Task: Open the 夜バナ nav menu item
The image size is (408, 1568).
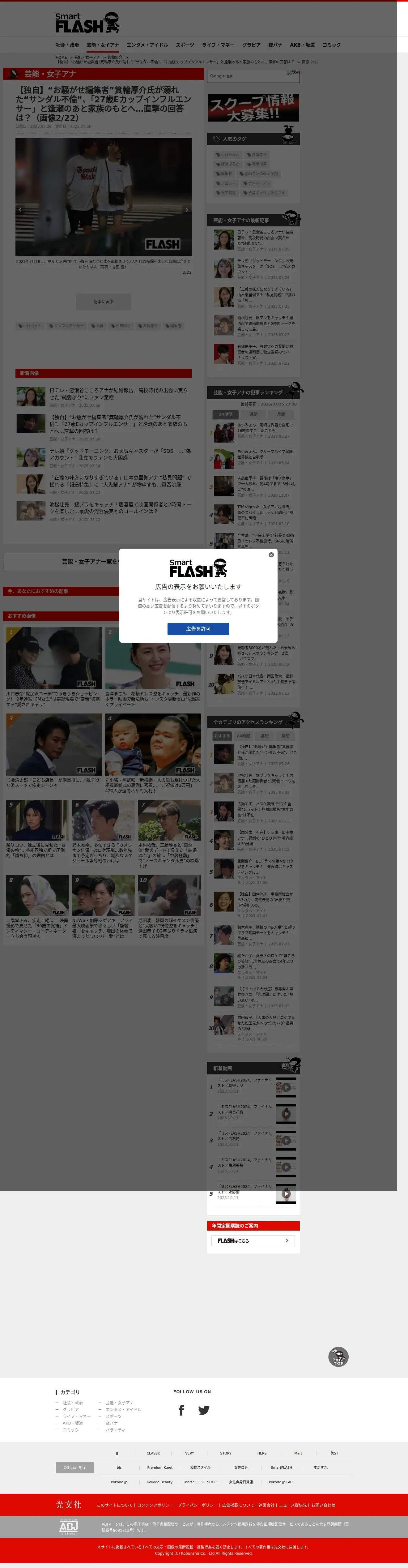Action: click(275, 45)
